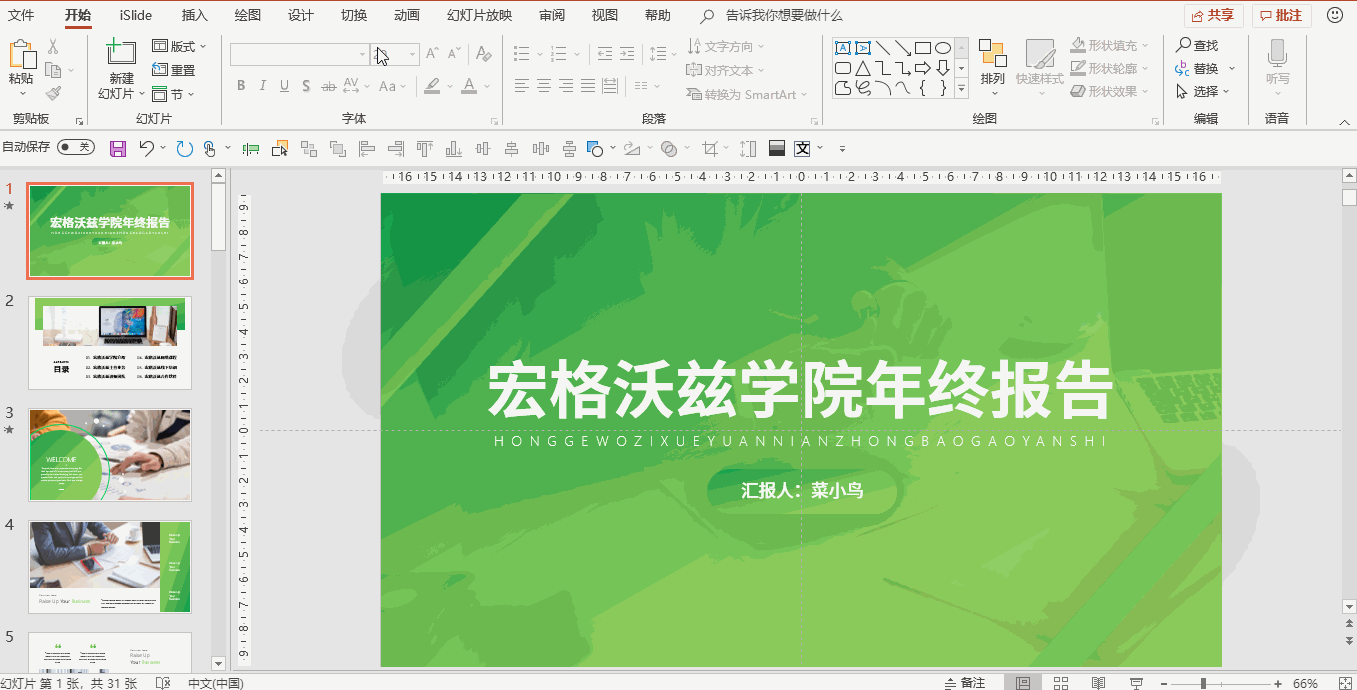Switch to the 插入 insert tab

point(195,15)
